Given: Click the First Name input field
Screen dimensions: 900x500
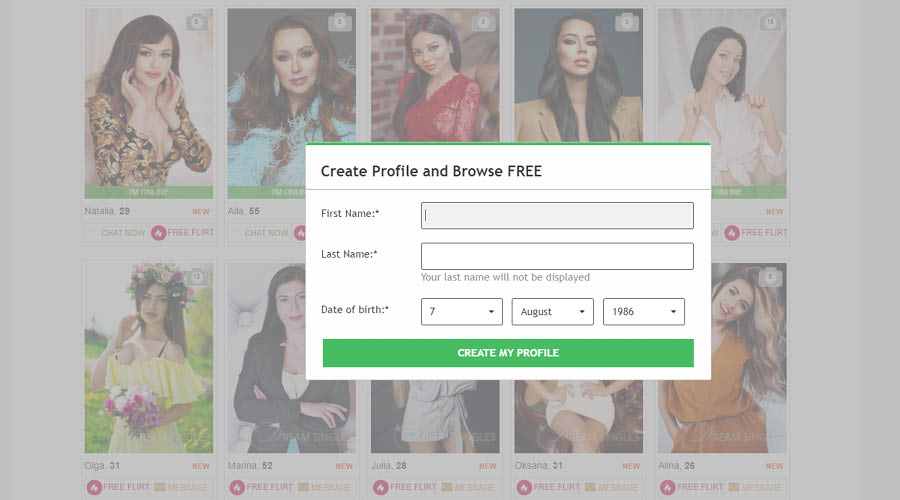Looking at the screenshot, I should click(x=557, y=215).
